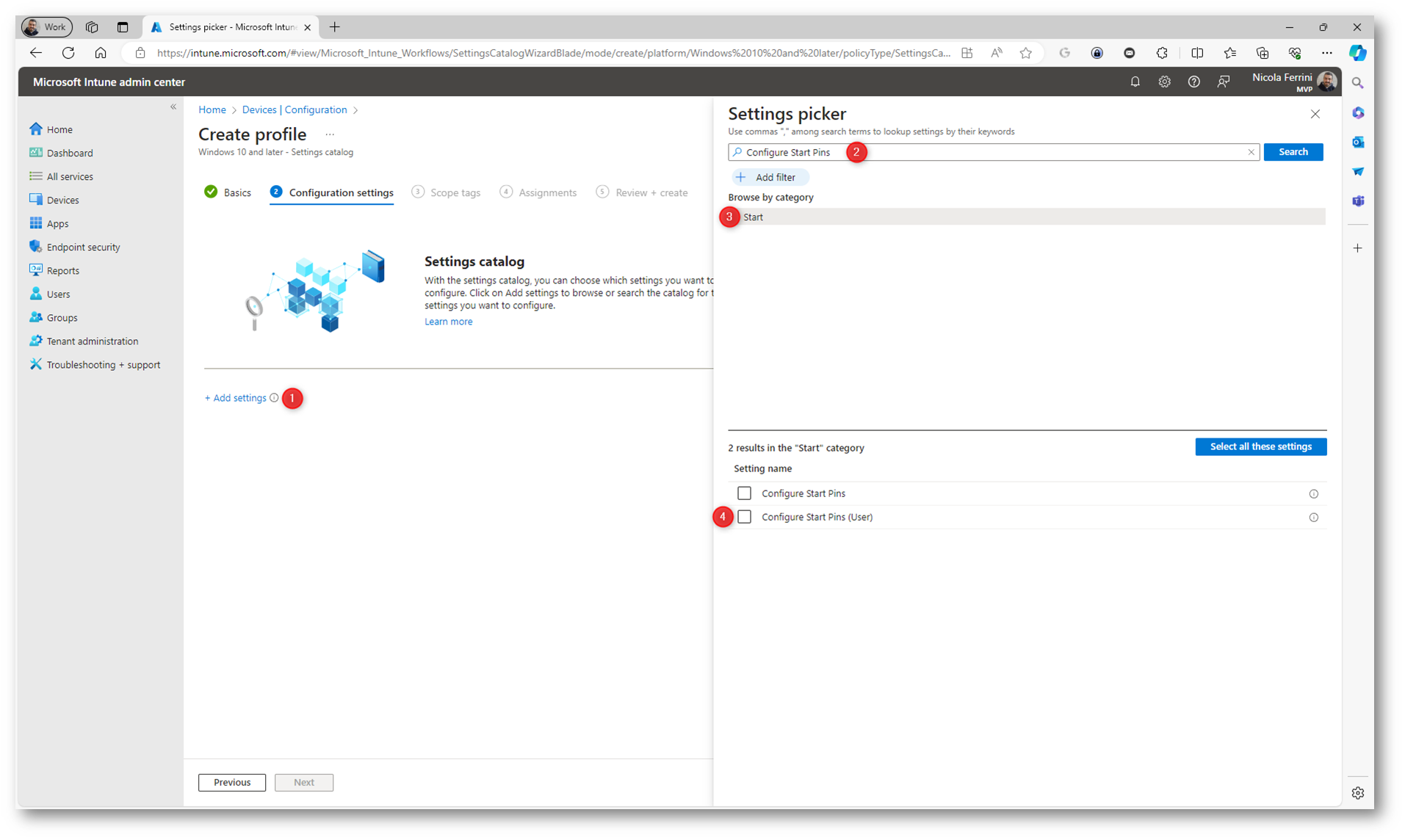Clear the search box with X icon

(x=1251, y=152)
